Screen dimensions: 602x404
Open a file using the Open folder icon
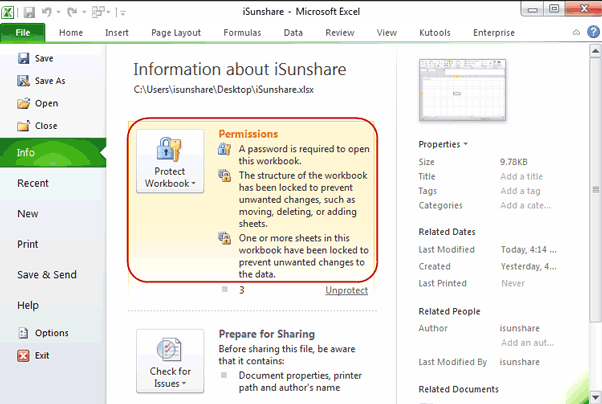coord(24,103)
